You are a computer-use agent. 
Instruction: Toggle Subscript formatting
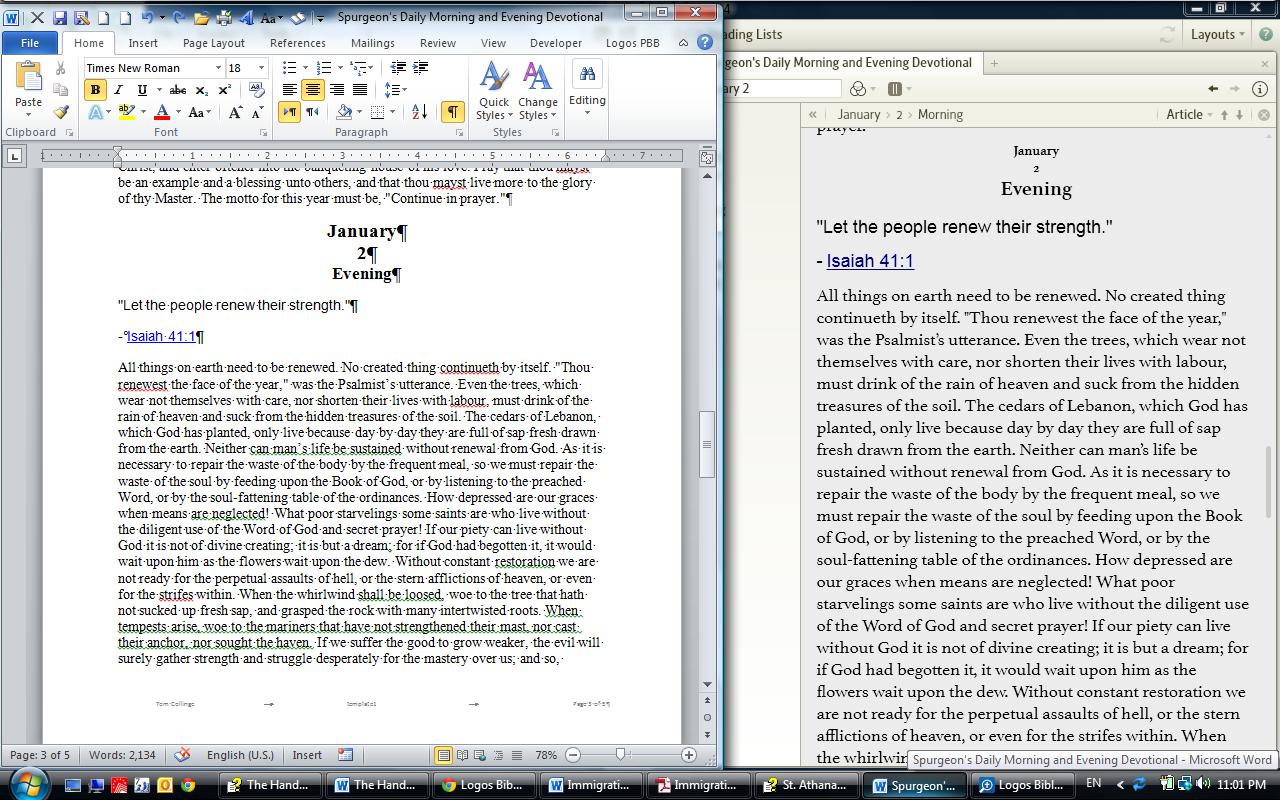pos(202,90)
